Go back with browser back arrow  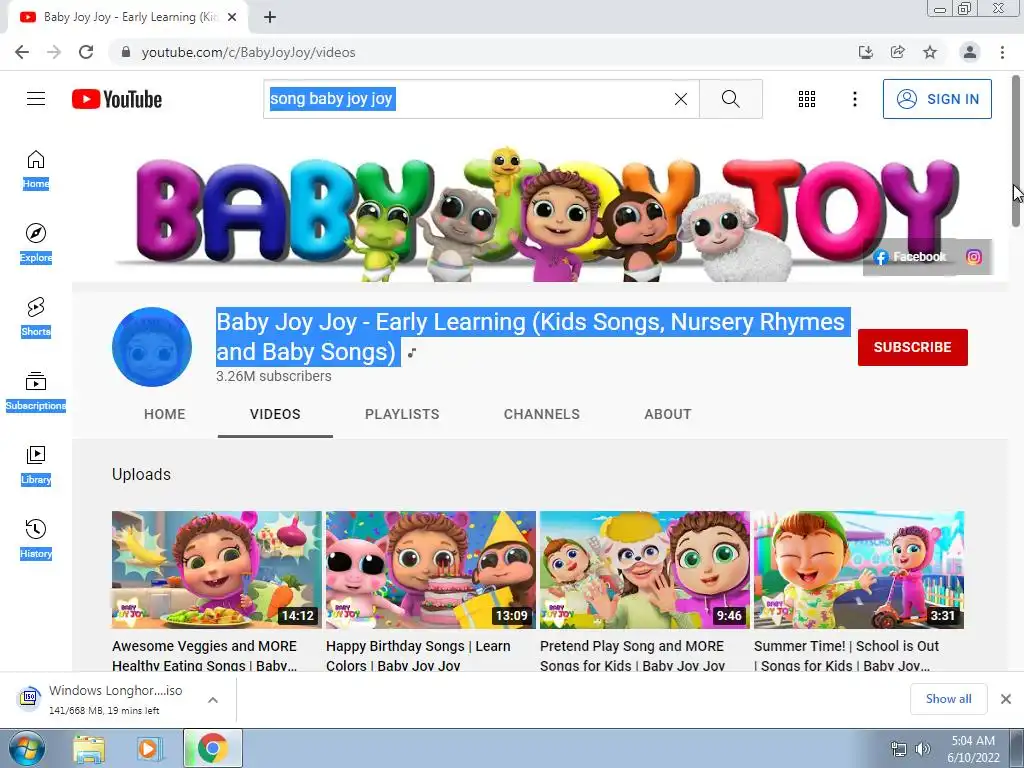coord(22,52)
